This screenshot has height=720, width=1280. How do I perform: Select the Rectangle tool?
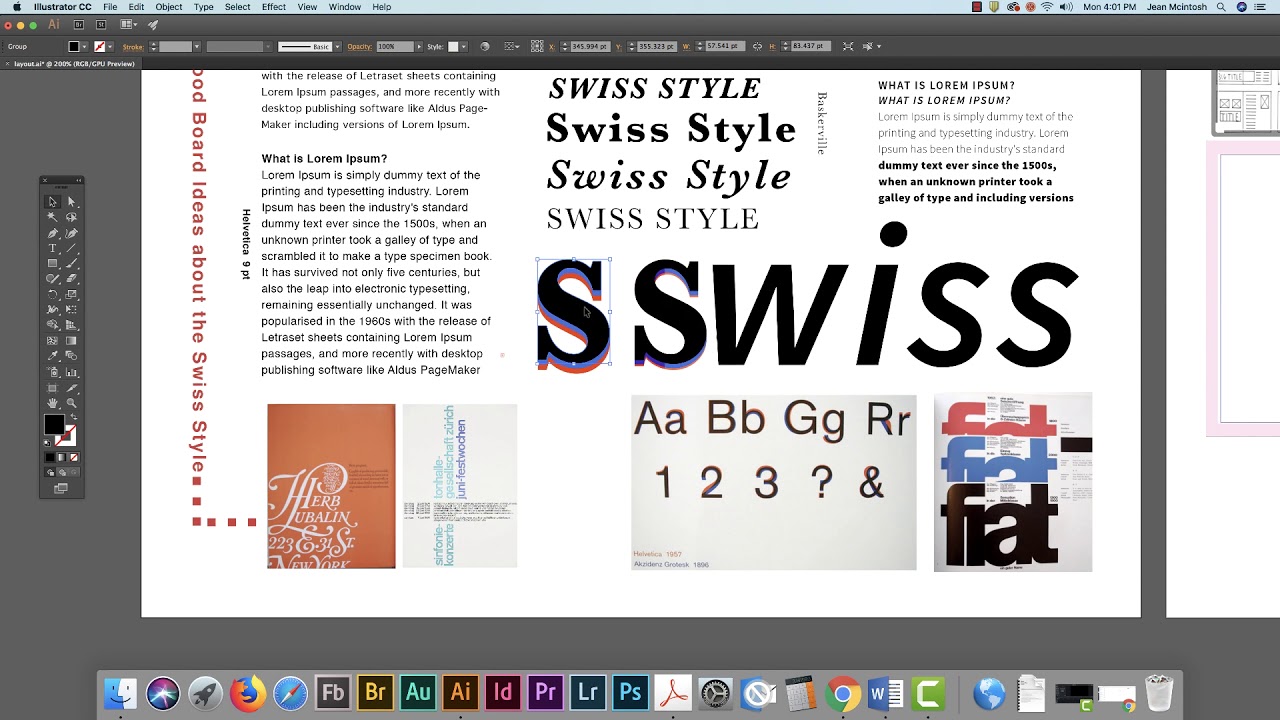coord(52,263)
